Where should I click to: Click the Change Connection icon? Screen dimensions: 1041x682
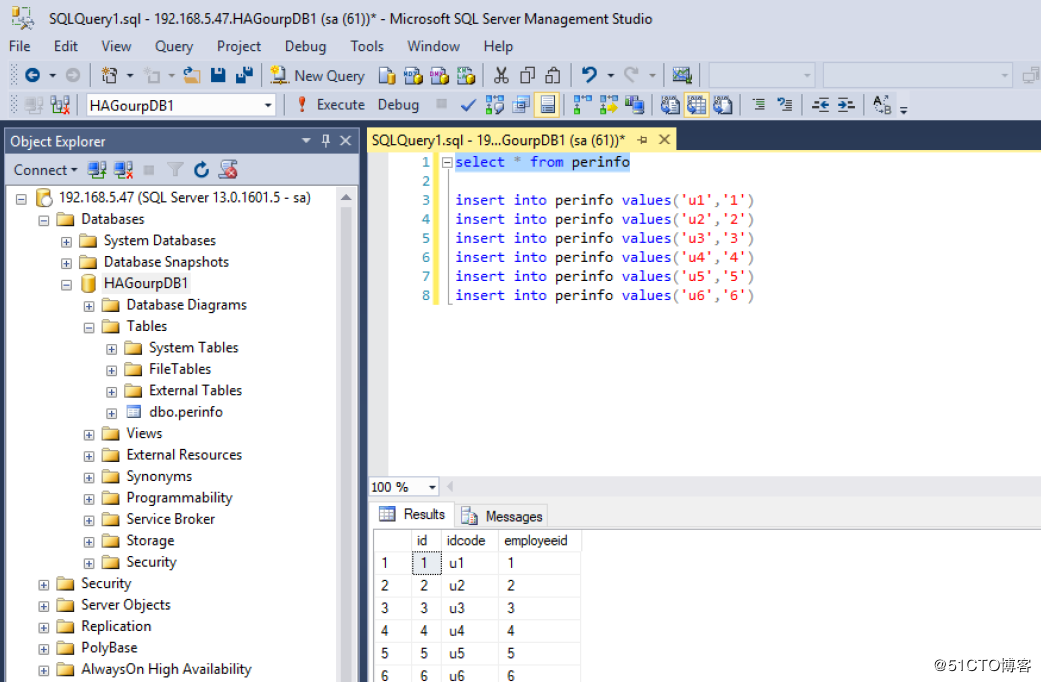[60, 105]
